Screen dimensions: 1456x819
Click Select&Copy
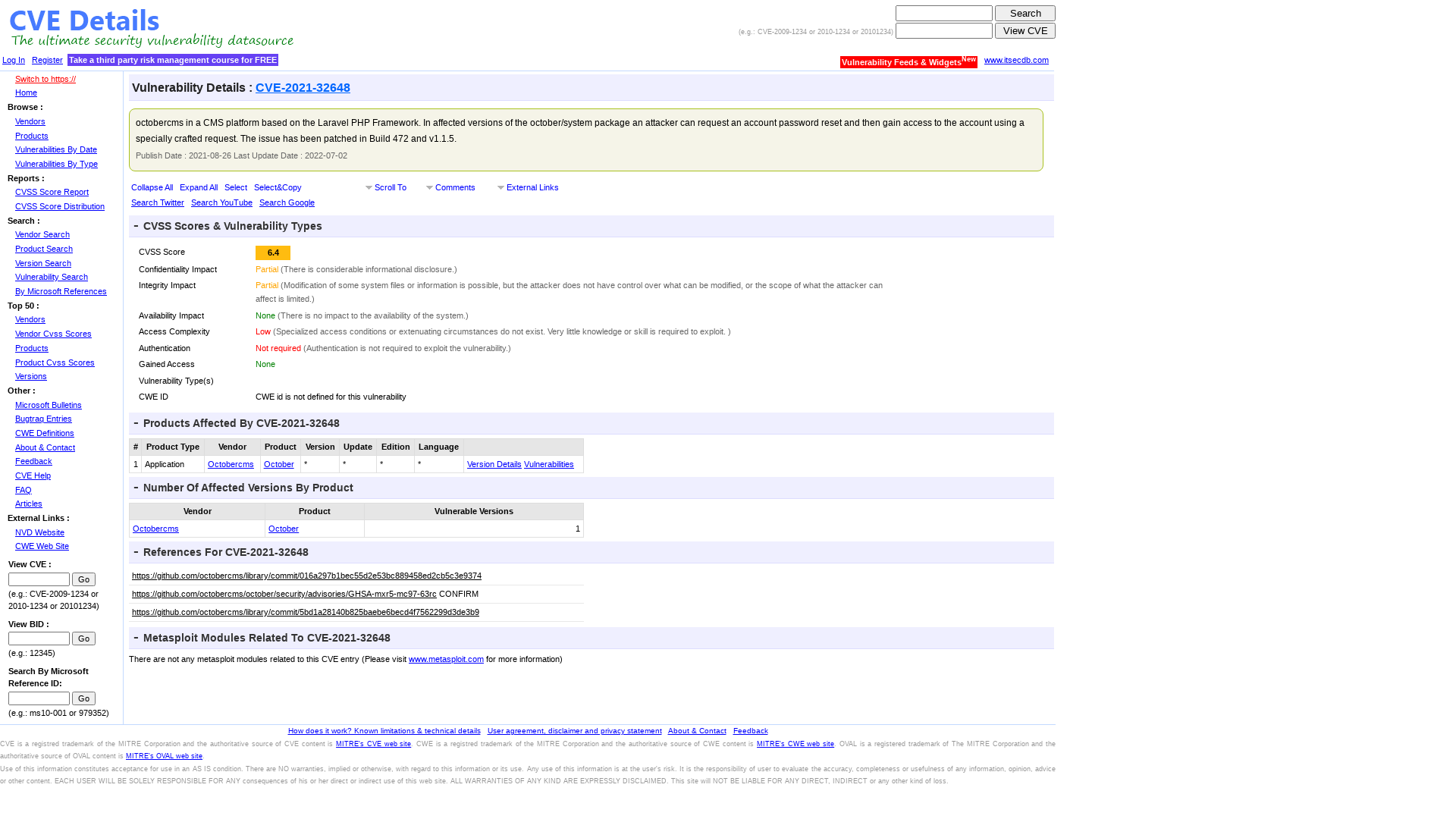pos(278,187)
